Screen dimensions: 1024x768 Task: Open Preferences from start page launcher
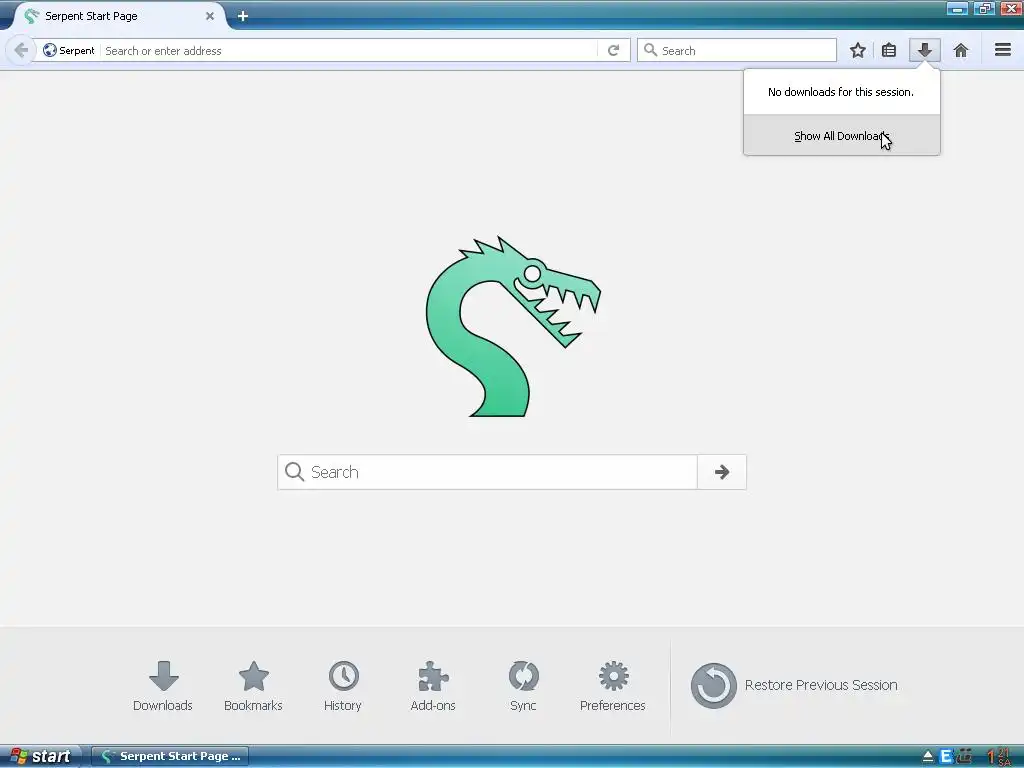click(x=613, y=686)
